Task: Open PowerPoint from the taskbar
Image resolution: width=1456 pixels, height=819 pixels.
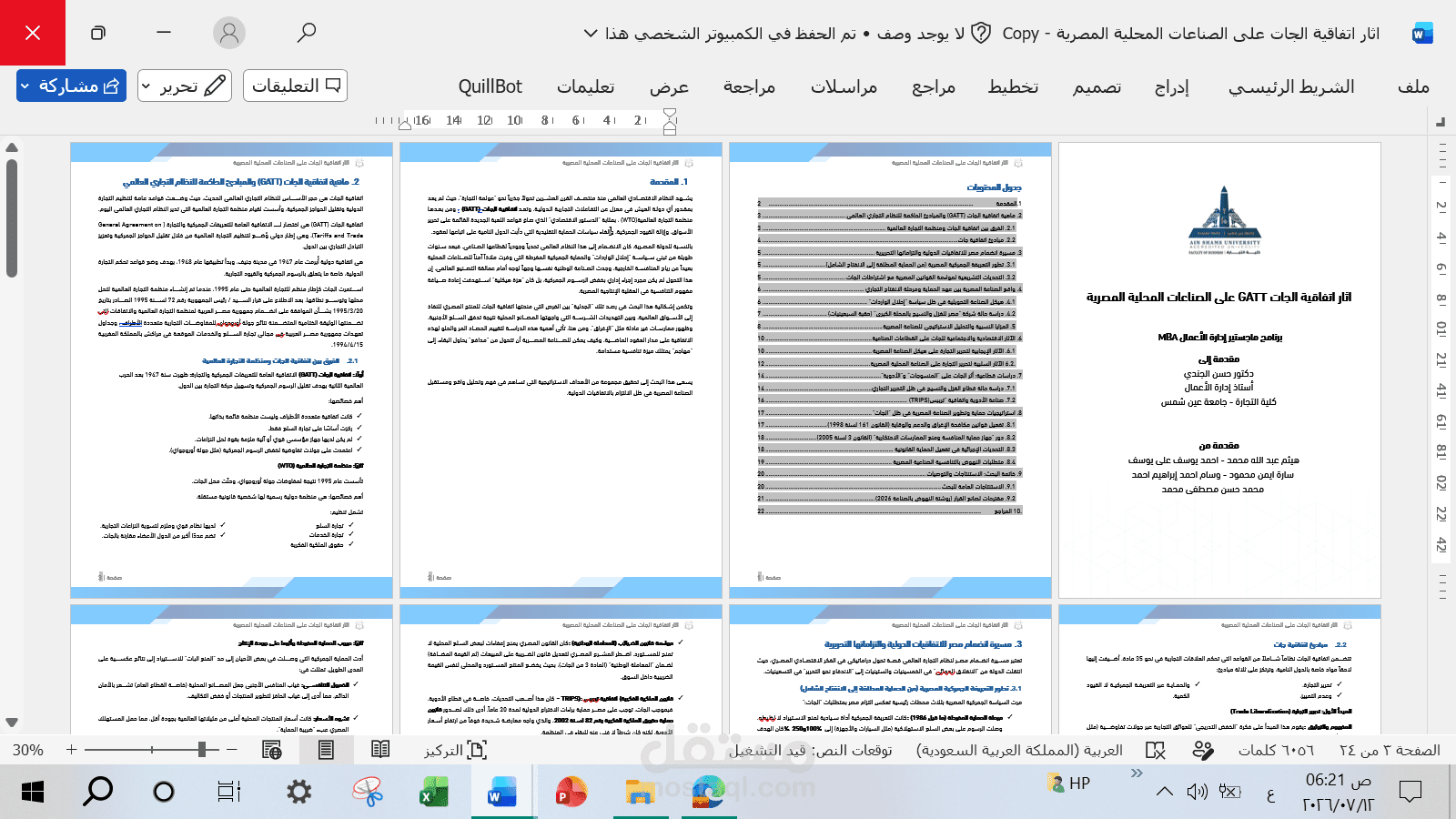Action: (571, 792)
